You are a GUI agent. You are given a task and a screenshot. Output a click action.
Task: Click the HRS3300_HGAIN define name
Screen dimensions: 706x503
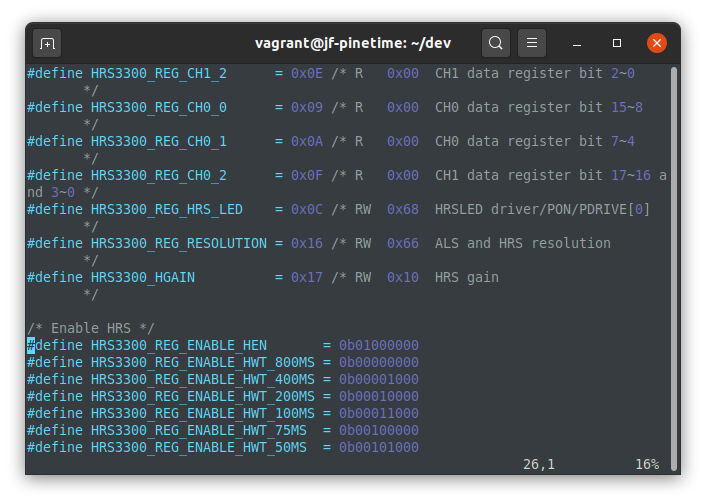tap(143, 277)
